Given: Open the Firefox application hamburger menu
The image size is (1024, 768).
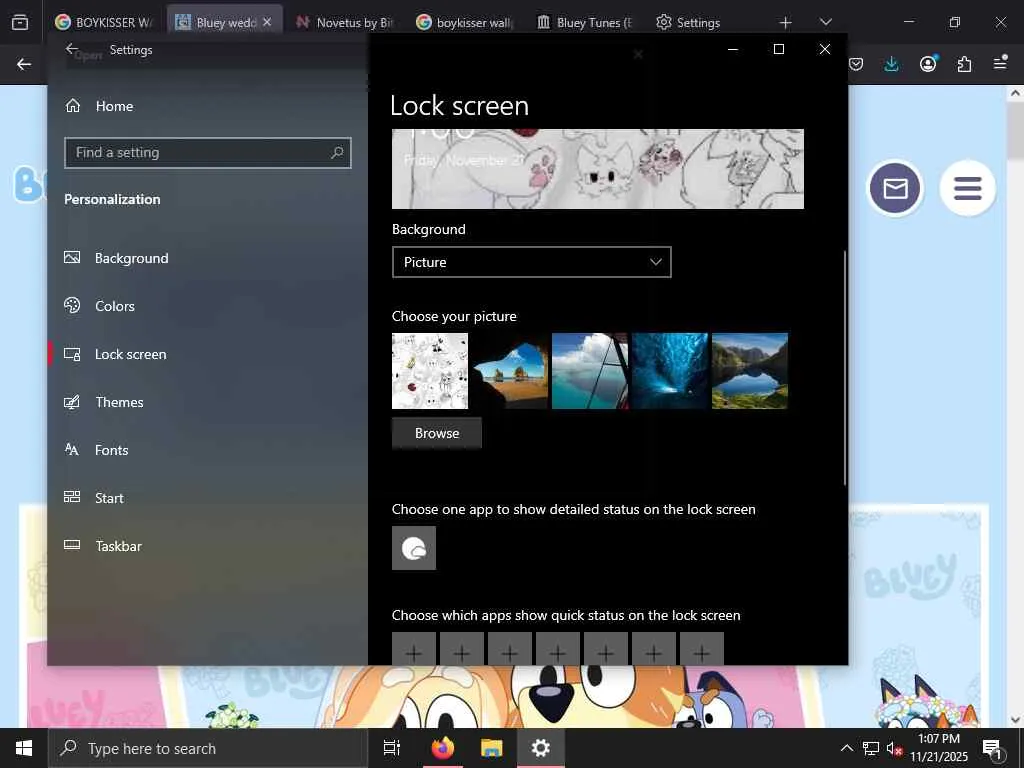Looking at the screenshot, I should [1000, 63].
